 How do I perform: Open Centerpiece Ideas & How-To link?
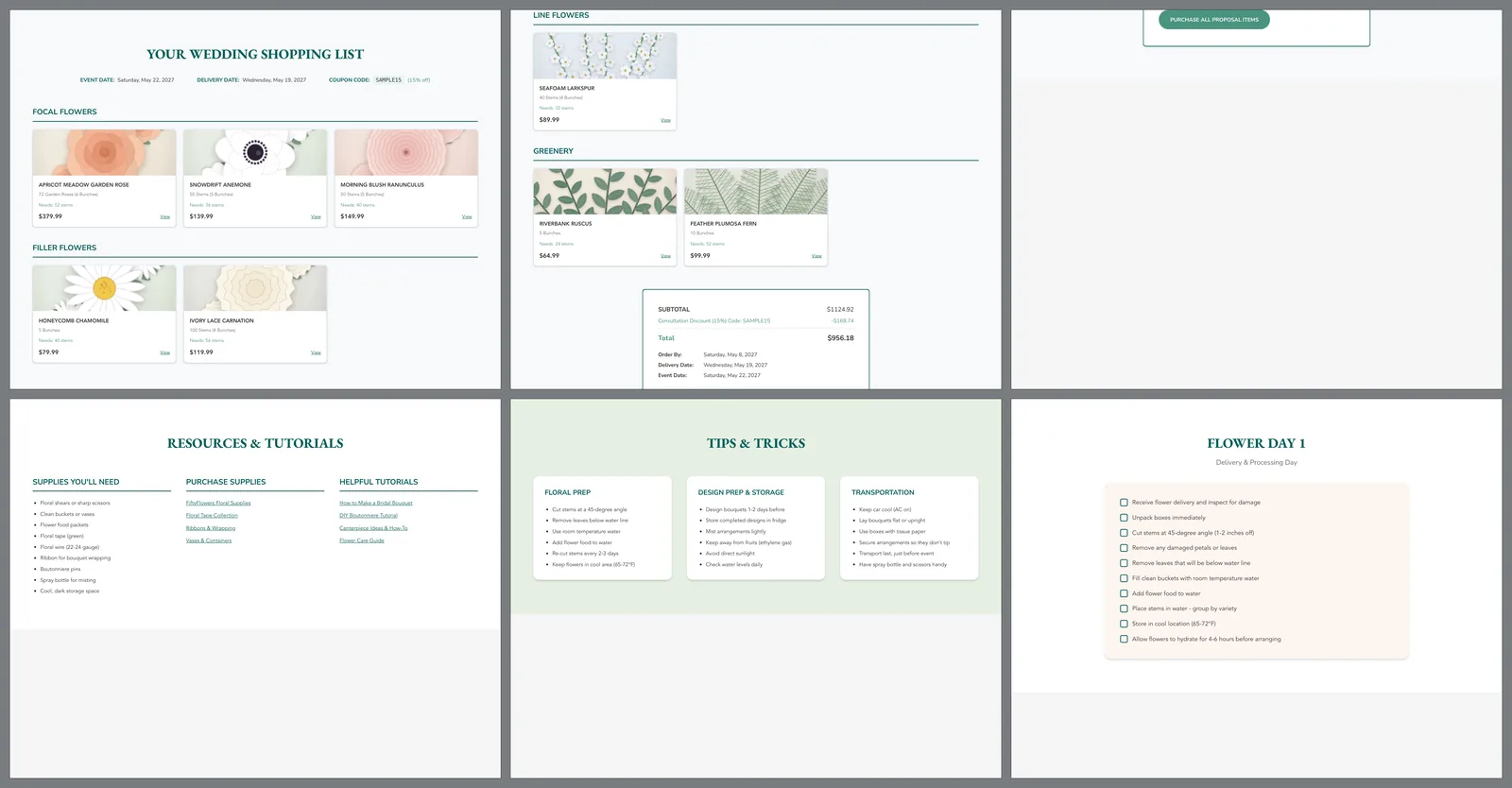pyautogui.click(x=373, y=528)
